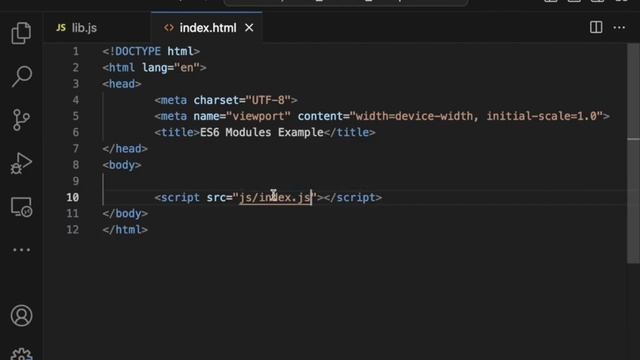Open the Explorer view in activity bar
640x360 pixels.
(x=21, y=33)
